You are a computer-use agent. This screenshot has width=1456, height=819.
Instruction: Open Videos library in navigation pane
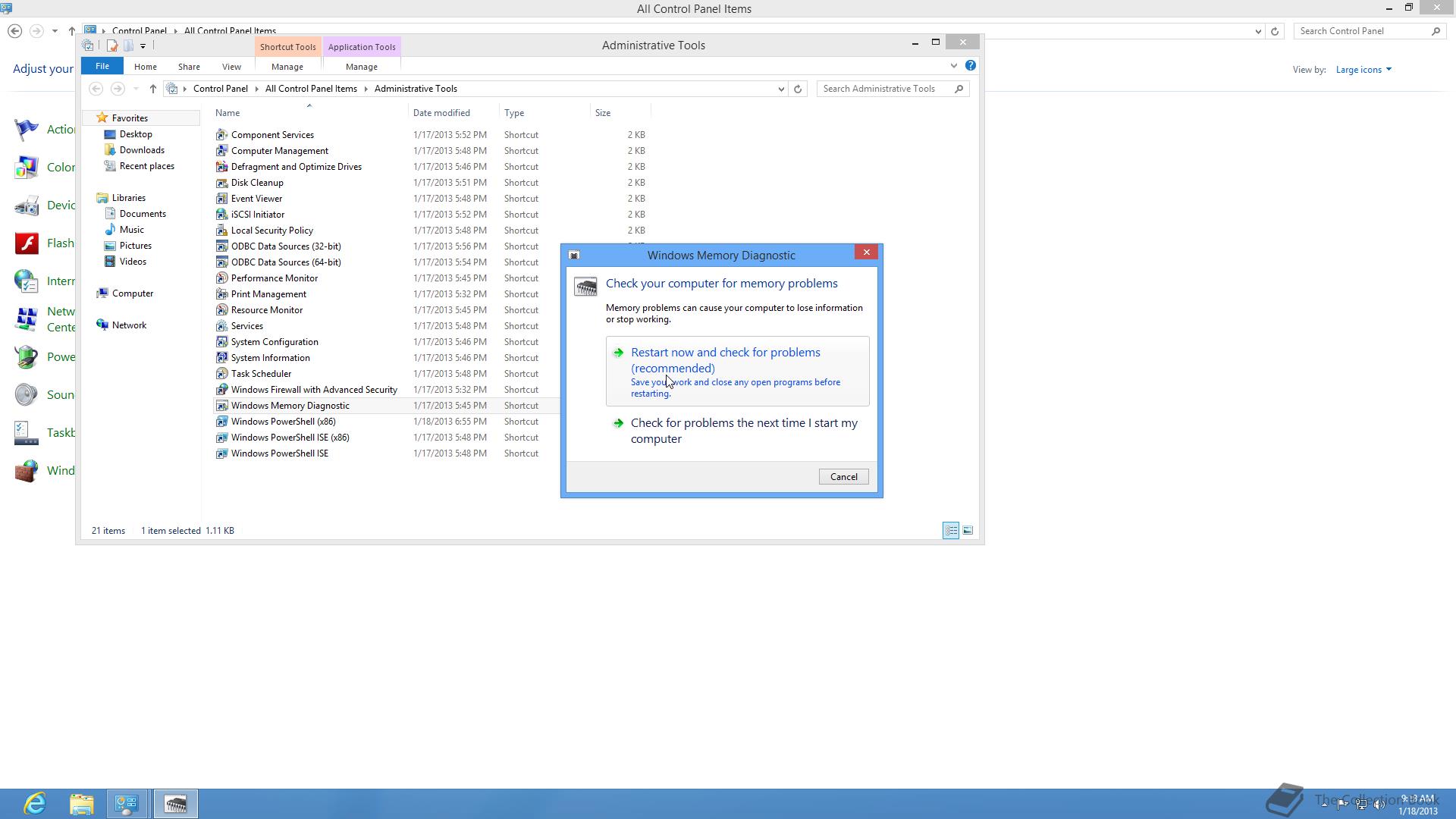[133, 262]
